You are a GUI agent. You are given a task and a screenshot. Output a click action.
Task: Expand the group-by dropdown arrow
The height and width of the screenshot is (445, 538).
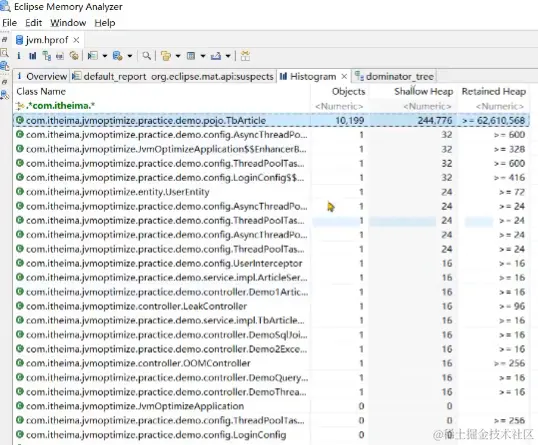point(178,56)
